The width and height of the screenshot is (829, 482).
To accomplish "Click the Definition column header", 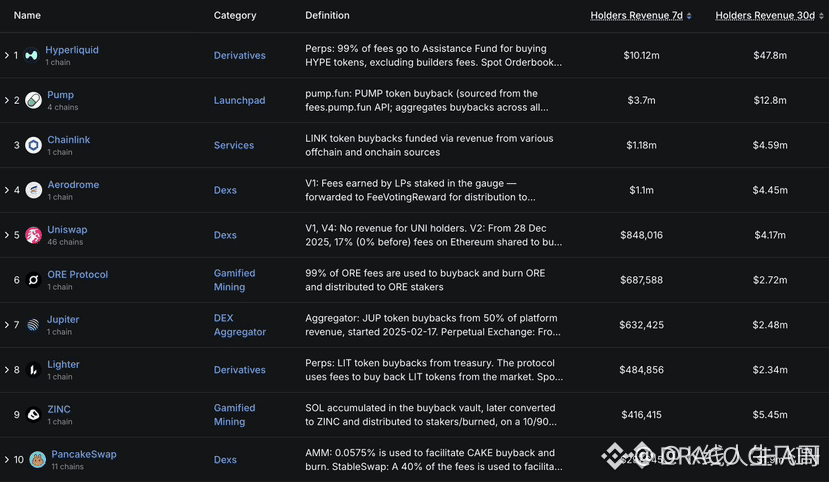I will click(x=327, y=15).
